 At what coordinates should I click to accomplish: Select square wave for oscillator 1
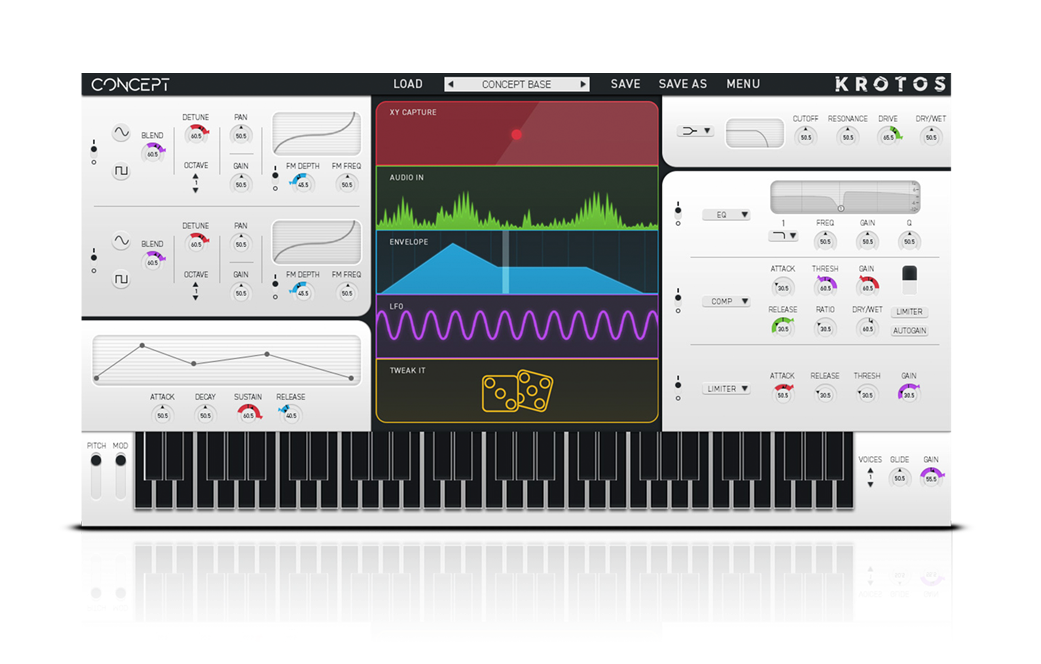click(x=121, y=171)
